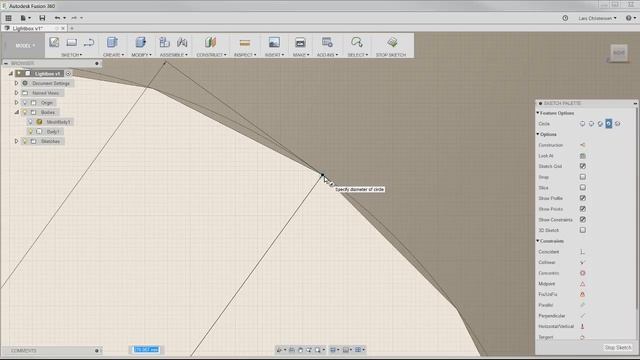Open the data panel grid icon
The image size is (640, 360).
(x=8, y=18)
